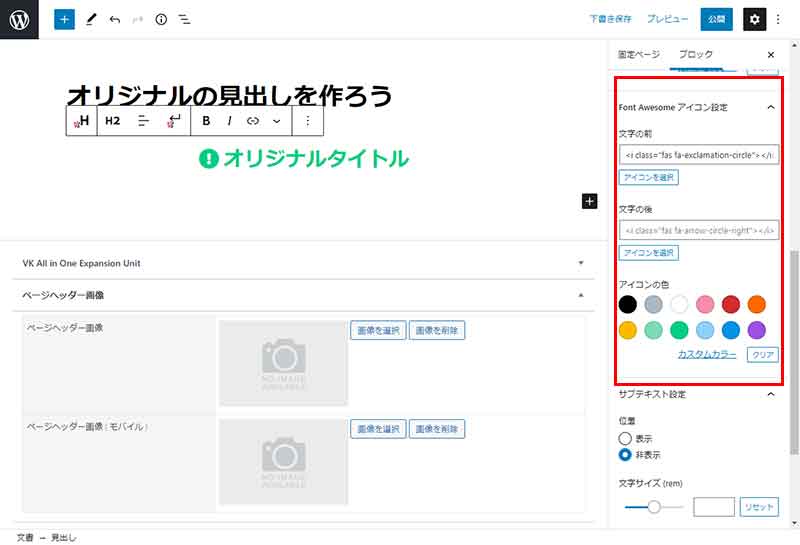
Task: Choose the red icon color swatch
Action: [x=731, y=304]
